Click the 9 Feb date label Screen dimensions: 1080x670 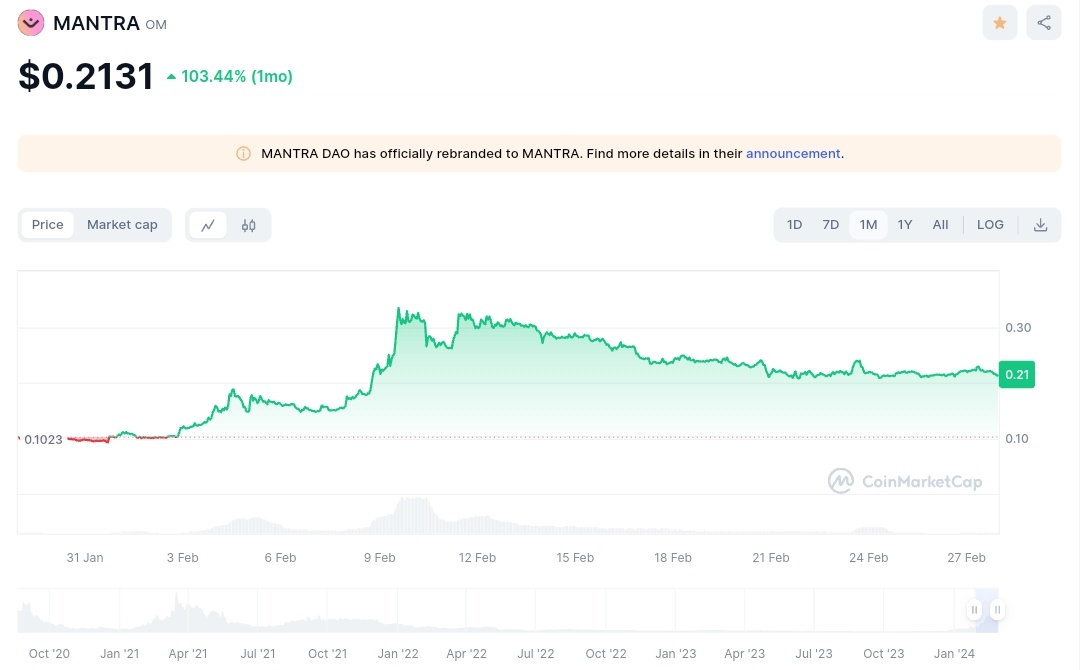click(x=380, y=558)
